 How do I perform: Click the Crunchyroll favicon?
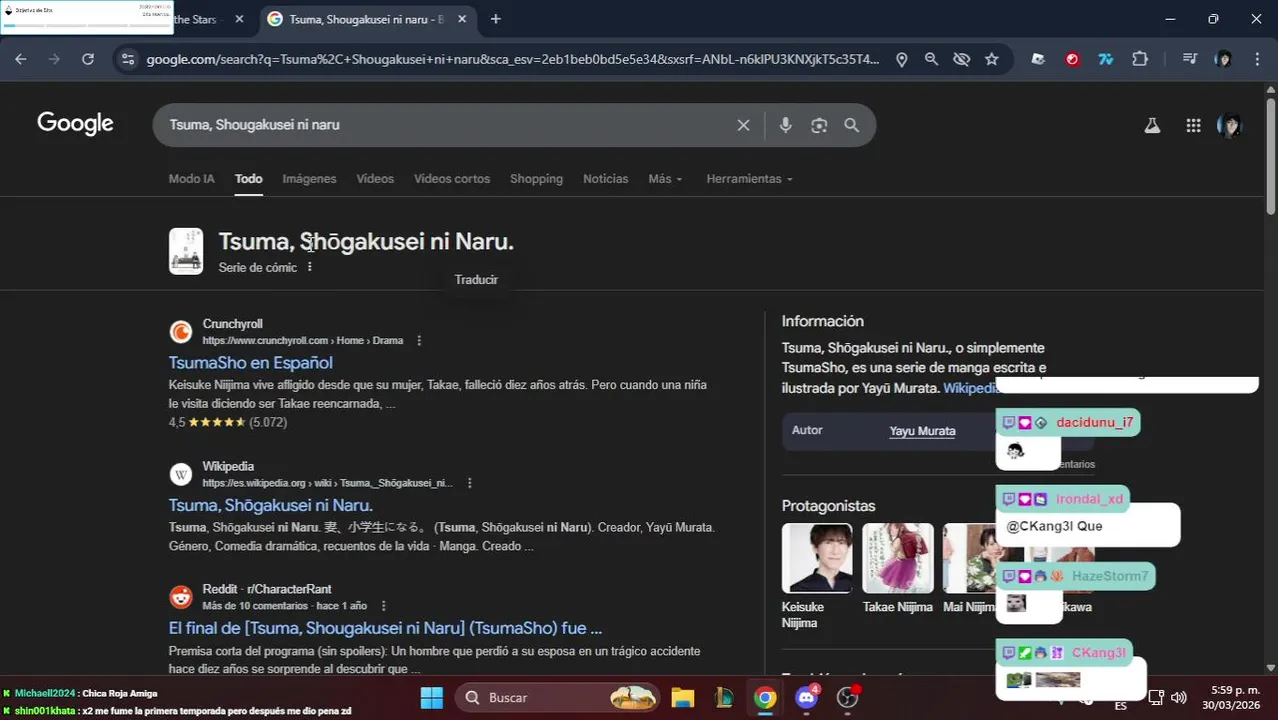[181, 332]
